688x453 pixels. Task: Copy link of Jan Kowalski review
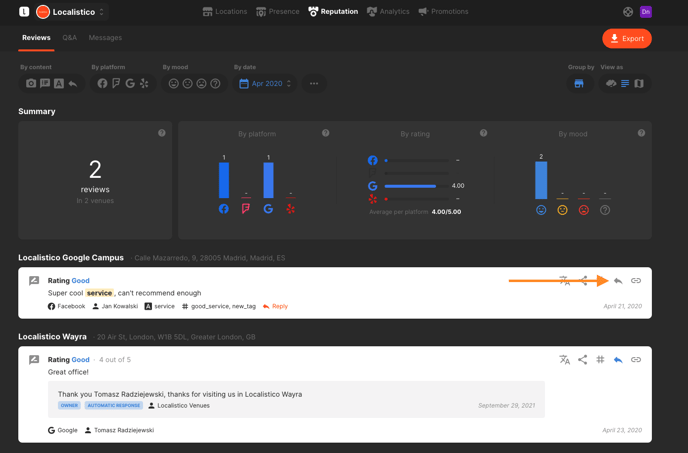(x=636, y=280)
